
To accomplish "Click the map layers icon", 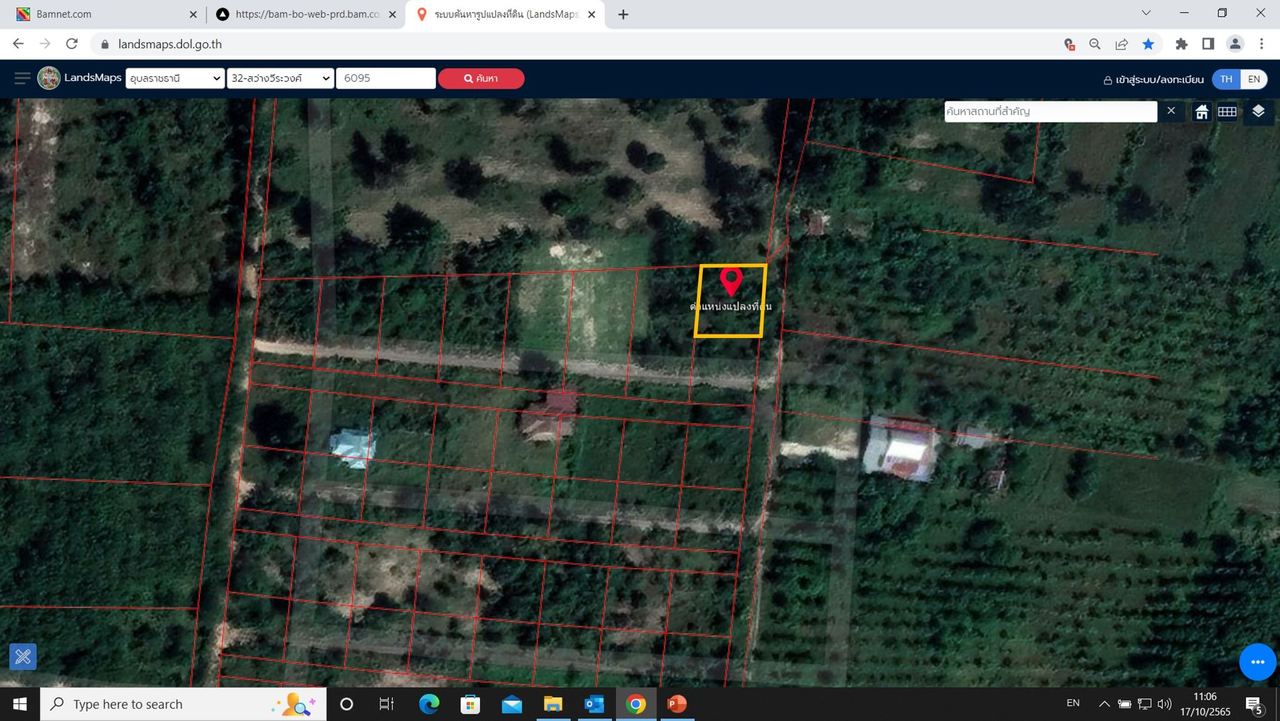I will (x=1258, y=111).
